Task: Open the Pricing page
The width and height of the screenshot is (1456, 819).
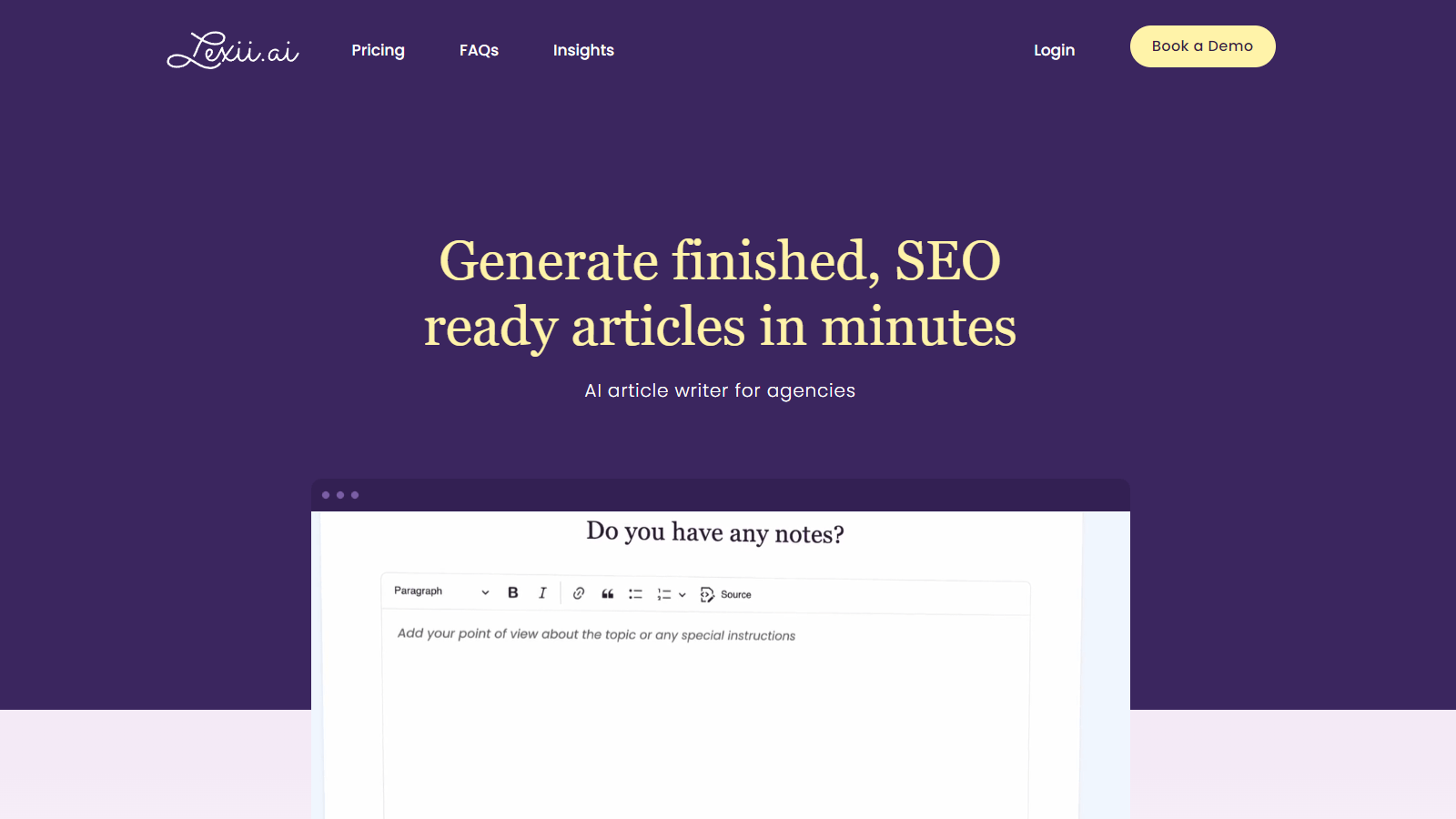Action: pos(378,50)
